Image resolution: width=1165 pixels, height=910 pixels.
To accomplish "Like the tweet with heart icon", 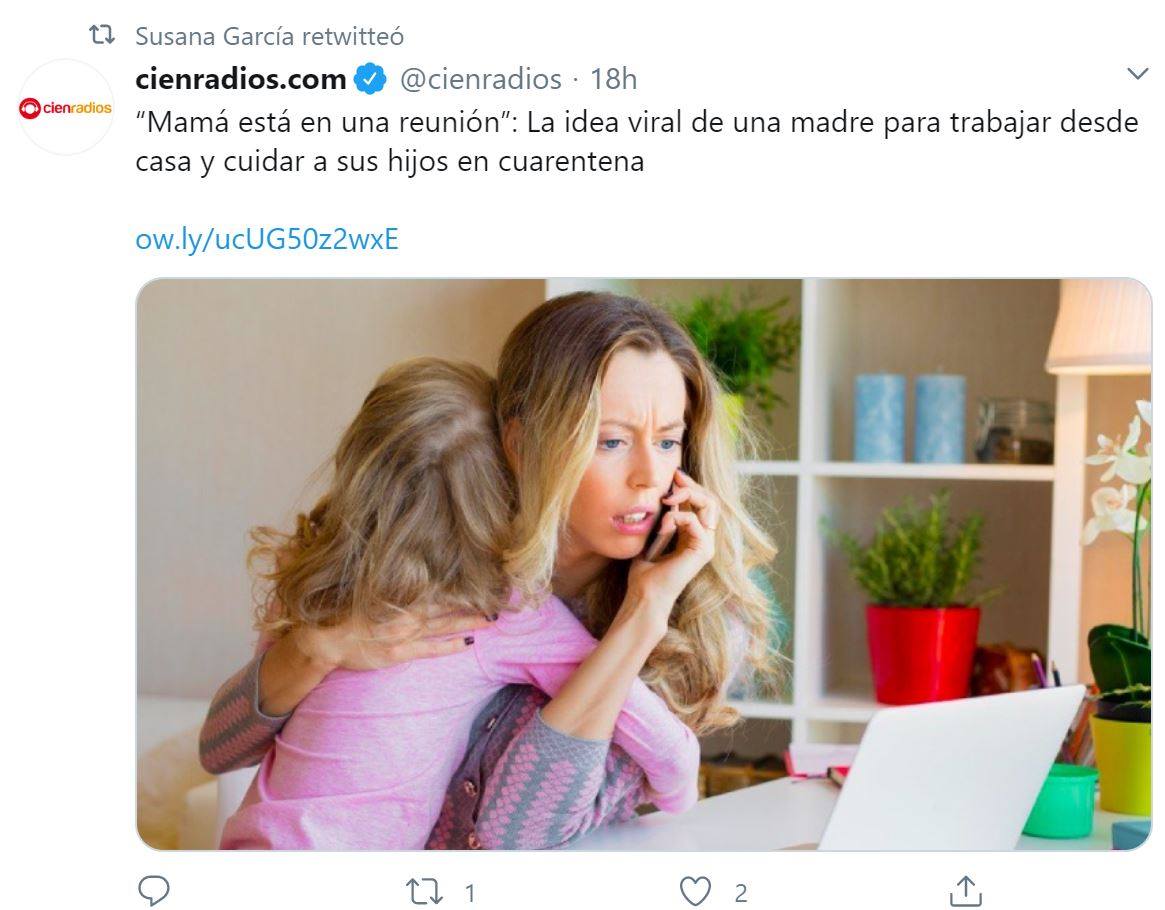I will (x=695, y=891).
